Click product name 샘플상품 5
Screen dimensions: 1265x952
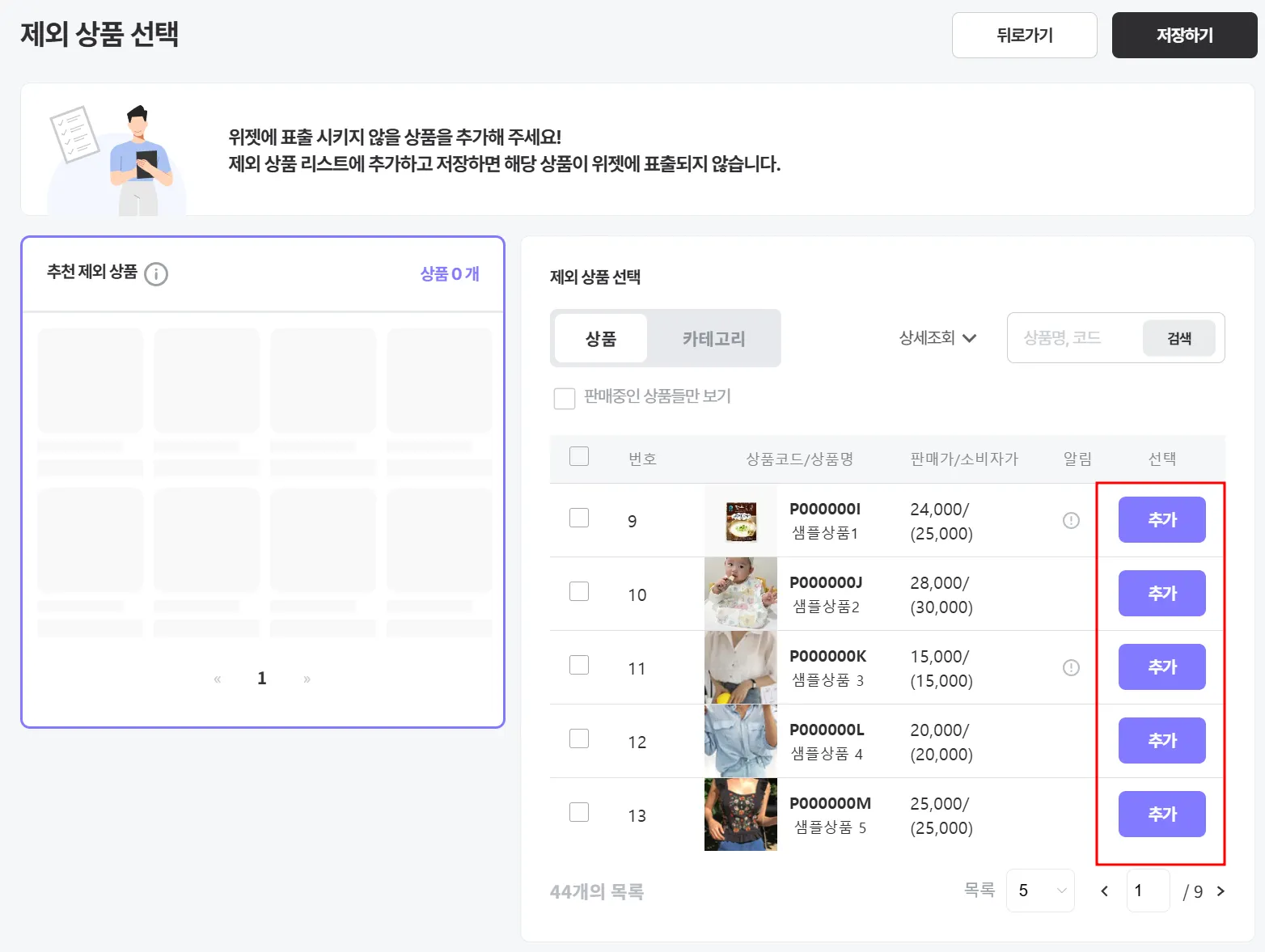pyautogui.click(x=830, y=827)
